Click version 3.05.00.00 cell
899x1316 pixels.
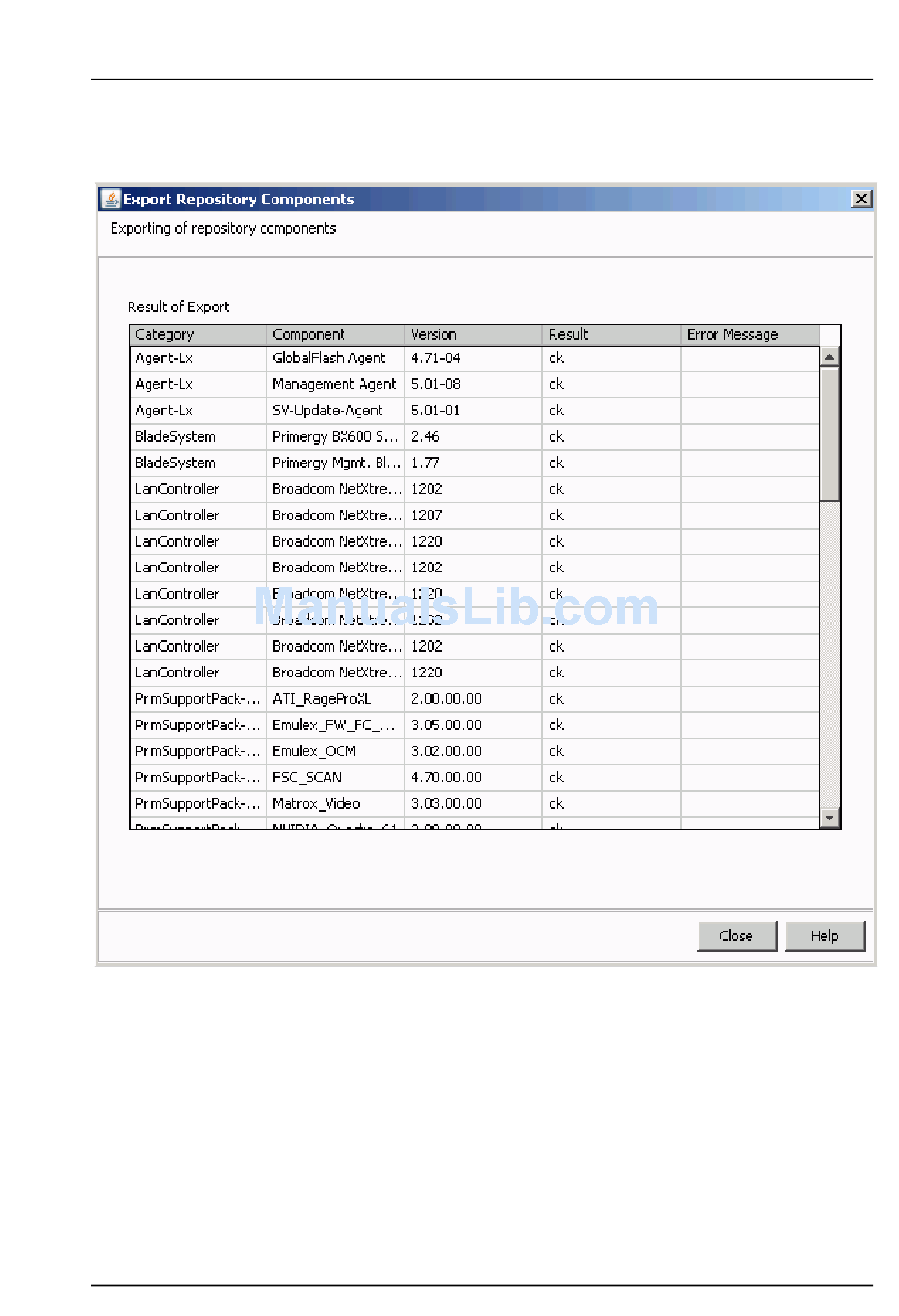coord(473,725)
